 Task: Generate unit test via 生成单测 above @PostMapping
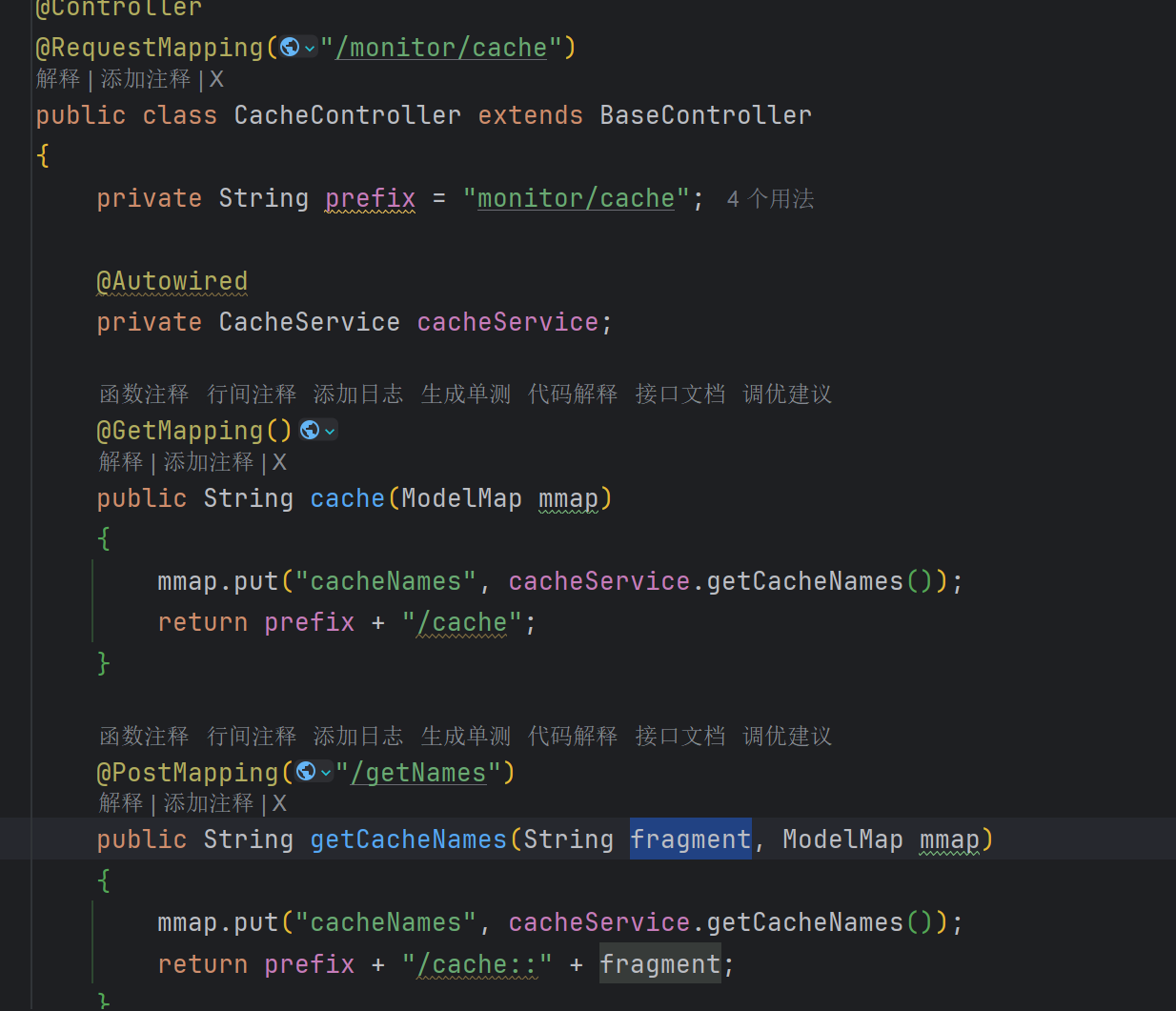(x=466, y=736)
